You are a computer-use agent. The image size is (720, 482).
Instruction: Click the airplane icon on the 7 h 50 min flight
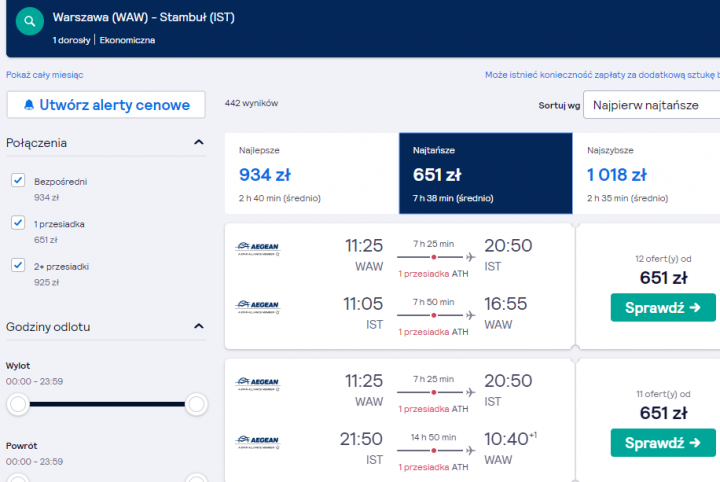pos(470,314)
